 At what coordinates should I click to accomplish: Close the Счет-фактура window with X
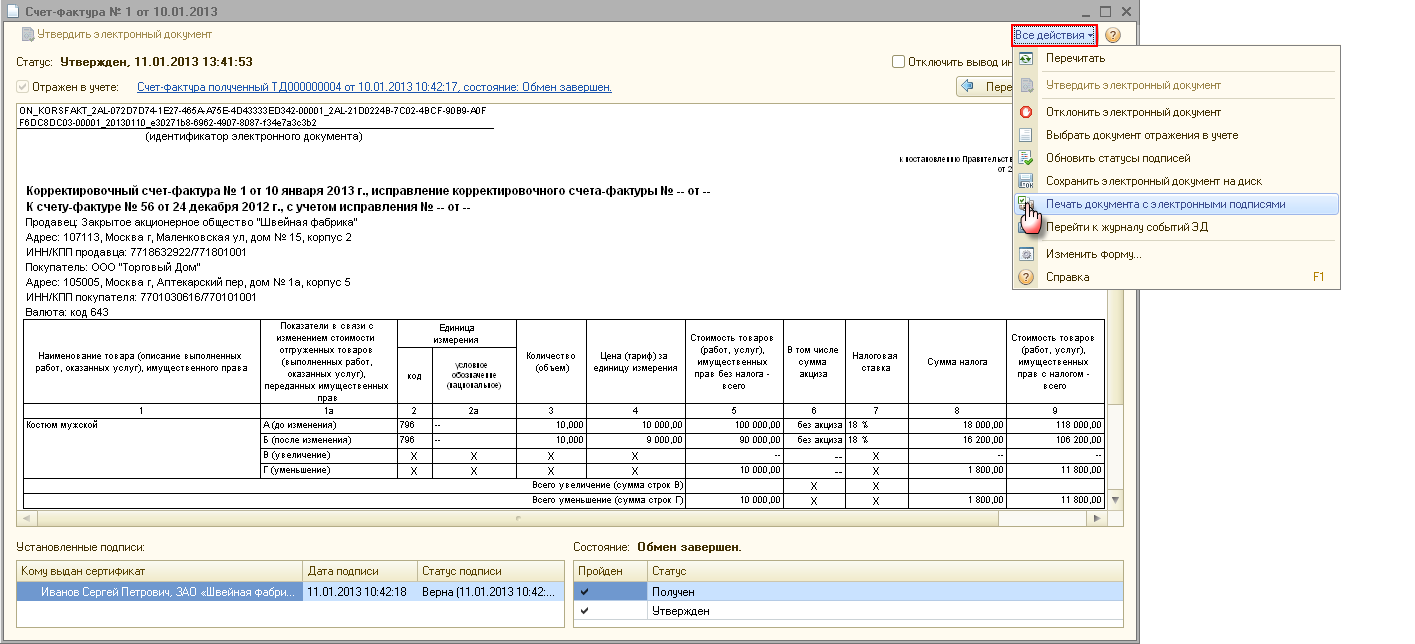click(1126, 11)
